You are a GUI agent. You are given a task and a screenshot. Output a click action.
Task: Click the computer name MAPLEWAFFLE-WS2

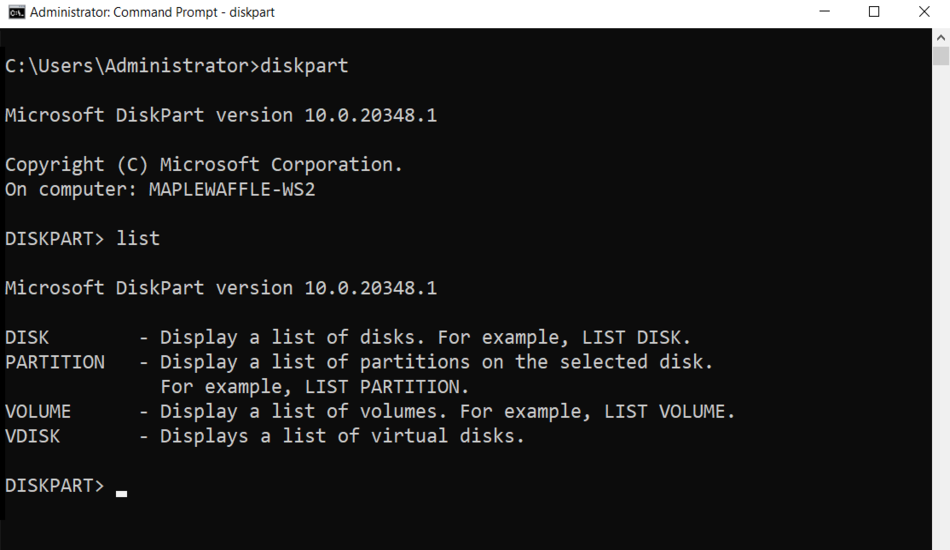click(x=232, y=190)
